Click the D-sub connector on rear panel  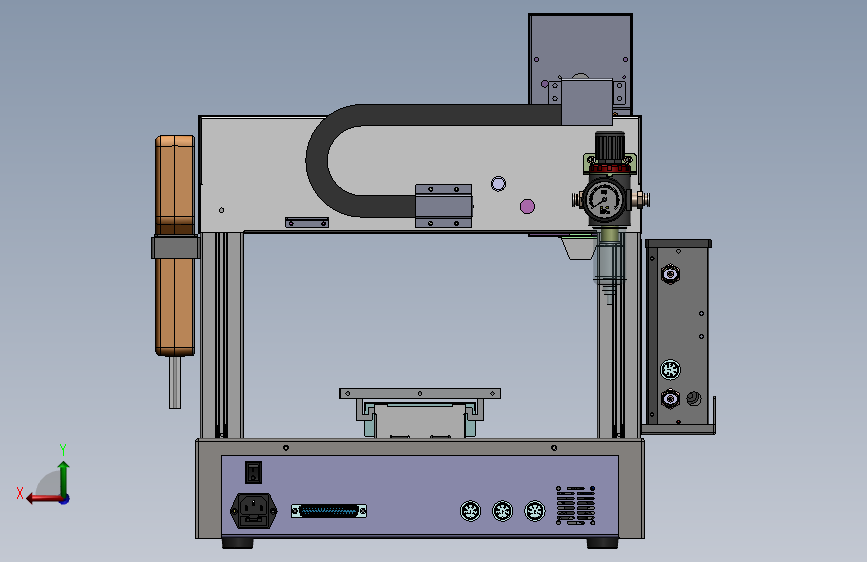(329, 511)
